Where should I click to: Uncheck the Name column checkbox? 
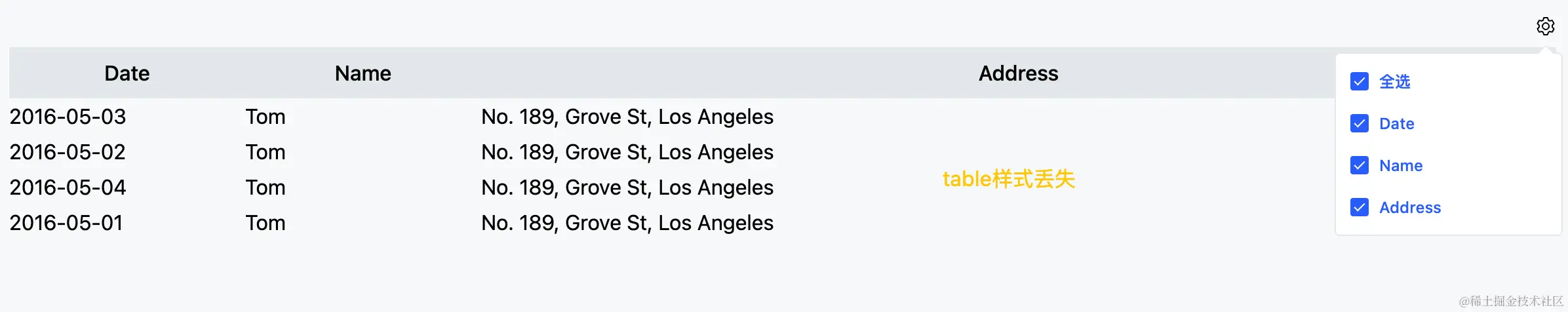coord(1360,165)
